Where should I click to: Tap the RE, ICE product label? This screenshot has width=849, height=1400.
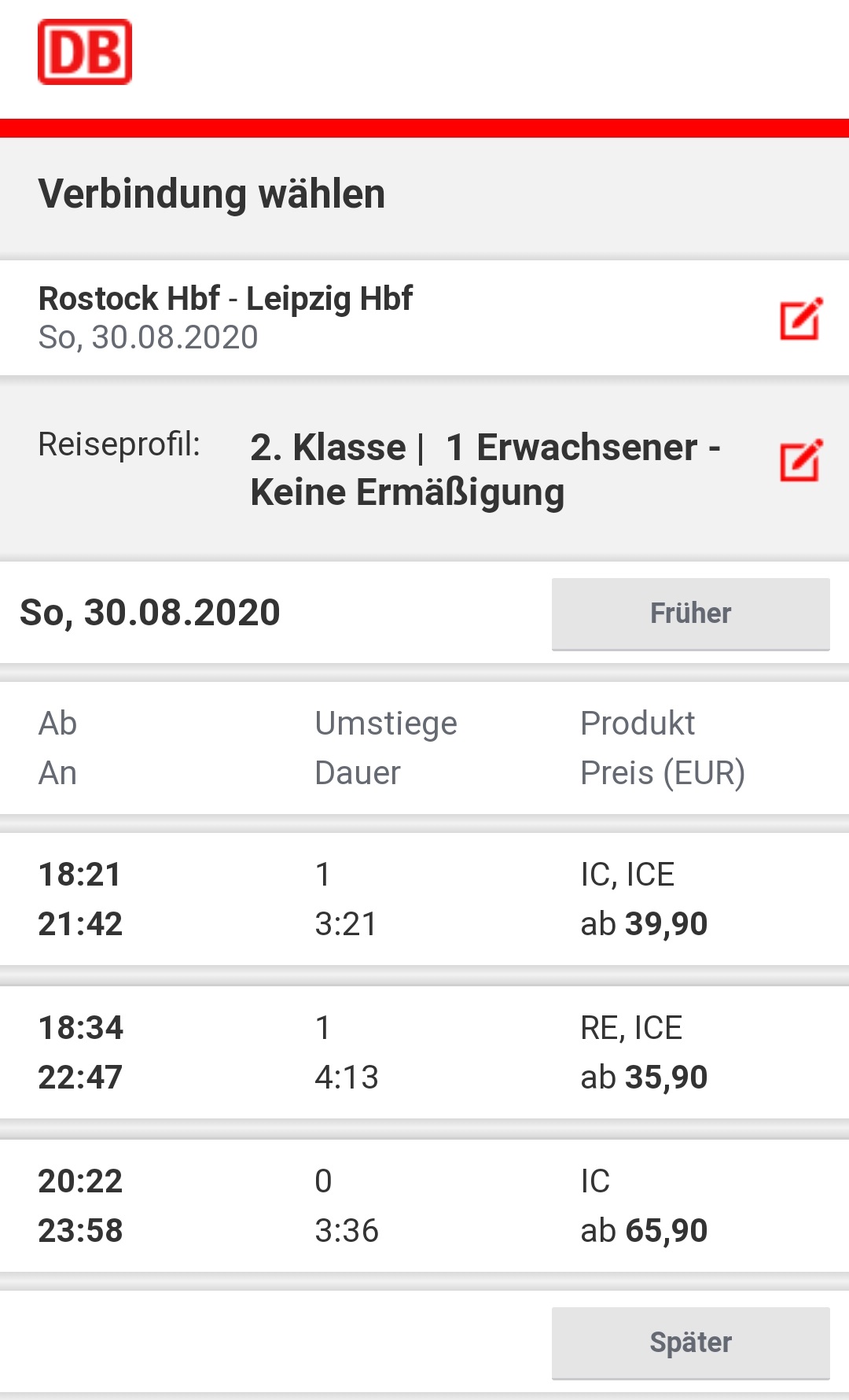(631, 1028)
